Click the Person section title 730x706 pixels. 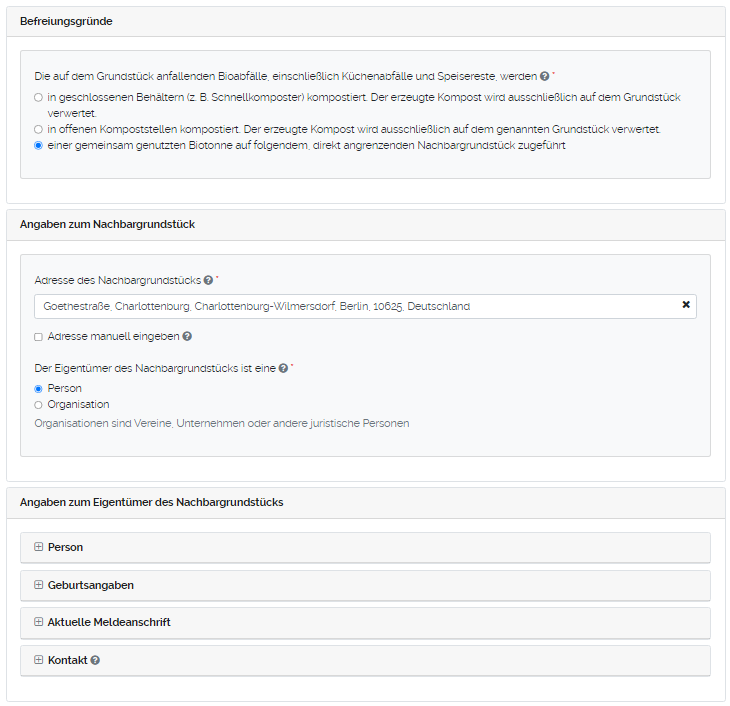pos(65,547)
